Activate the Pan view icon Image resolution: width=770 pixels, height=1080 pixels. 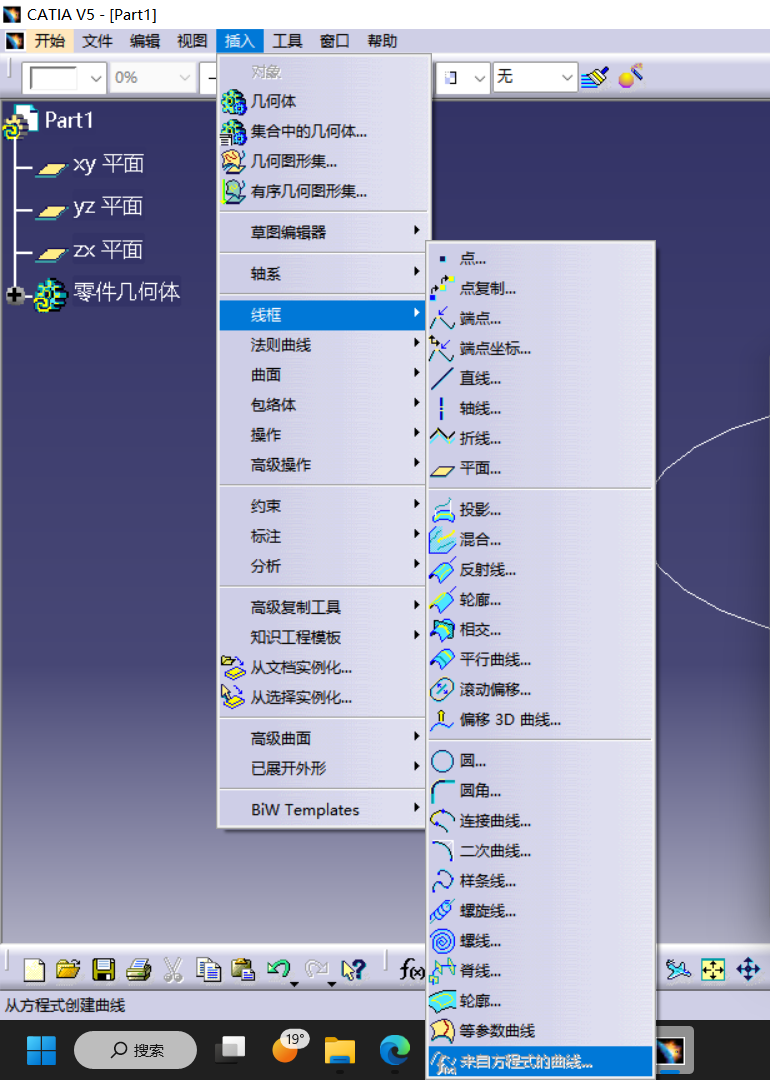[748, 970]
